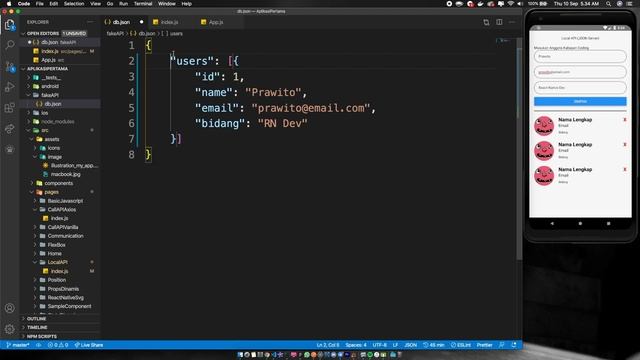
Task: Click the synchronize changes icon in status bar
Action: click(x=39, y=345)
